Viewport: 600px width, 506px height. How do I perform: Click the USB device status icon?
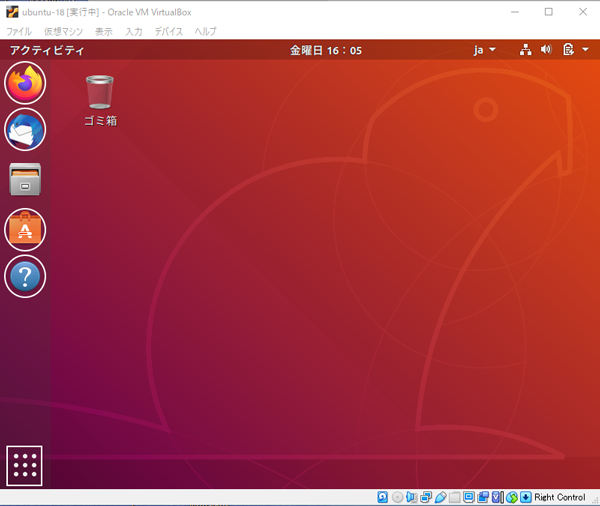[x=441, y=497]
